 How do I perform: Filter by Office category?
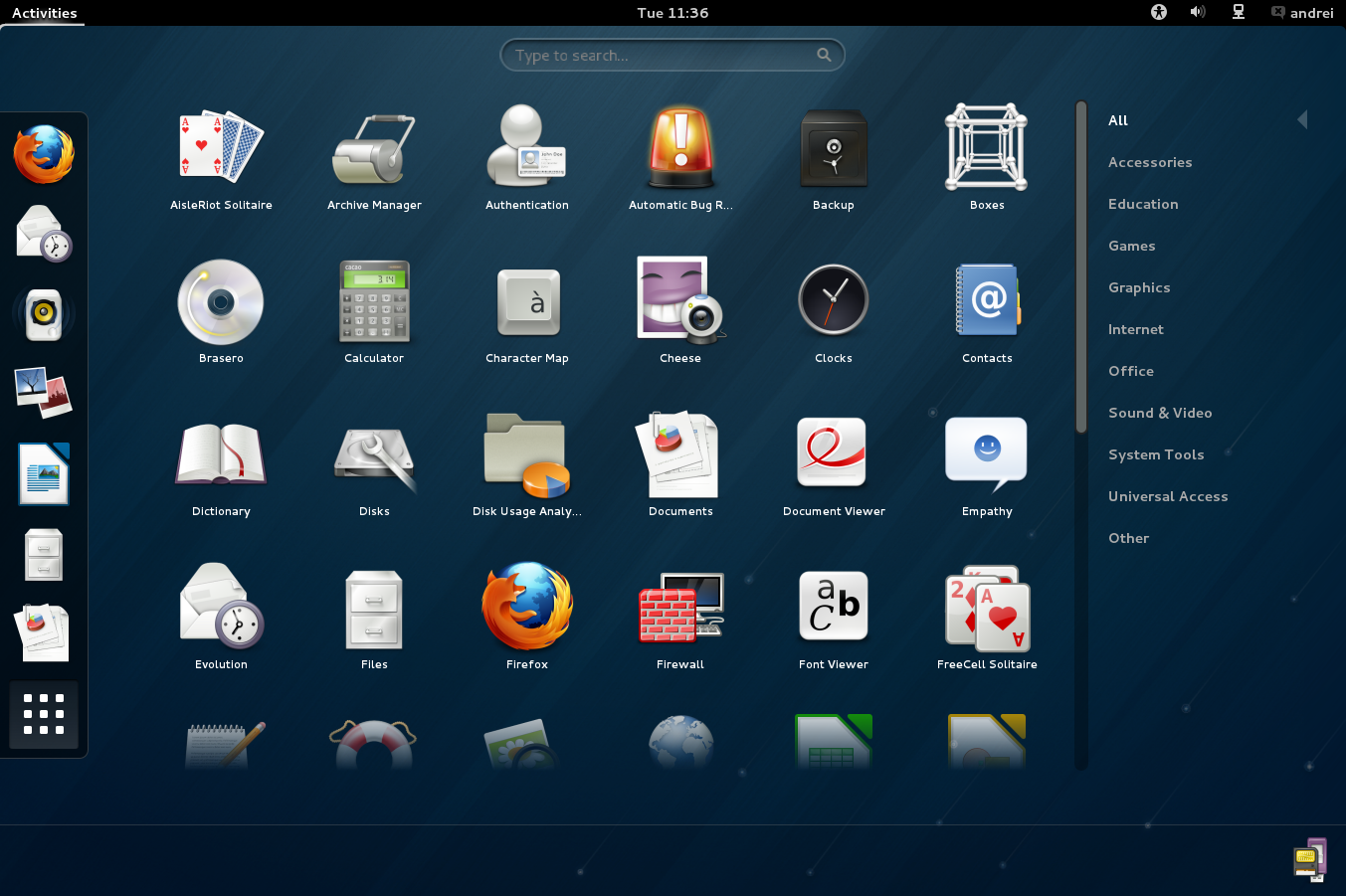1131,371
